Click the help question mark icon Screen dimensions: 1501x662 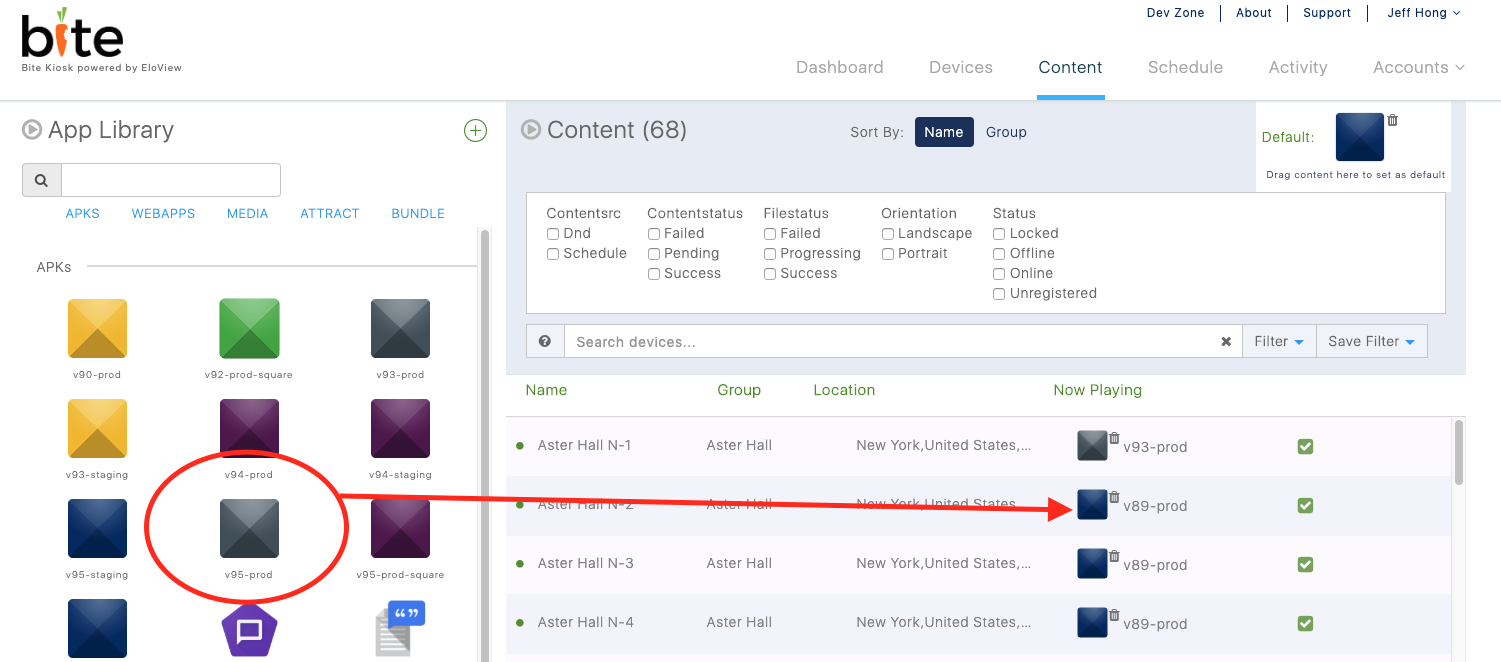tap(545, 341)
